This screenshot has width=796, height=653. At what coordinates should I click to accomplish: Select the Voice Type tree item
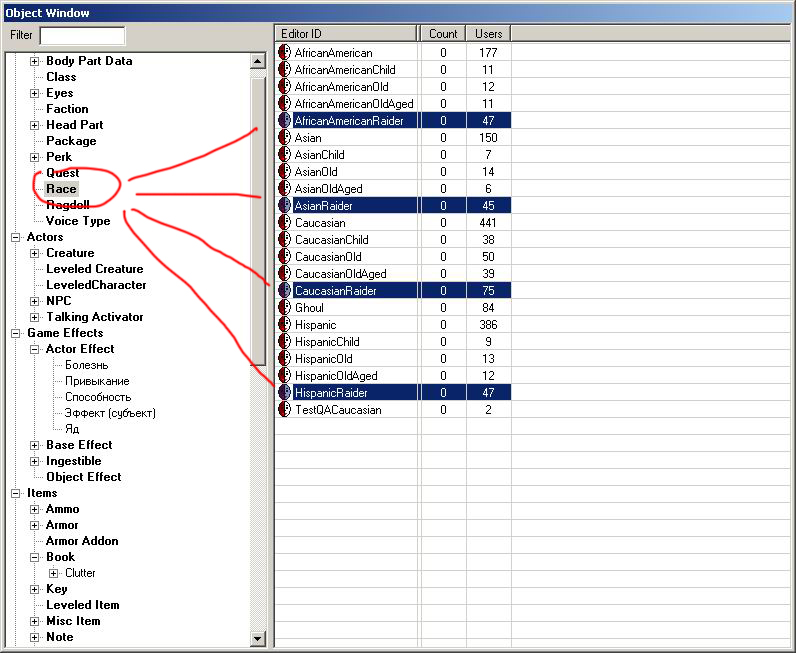78,221
